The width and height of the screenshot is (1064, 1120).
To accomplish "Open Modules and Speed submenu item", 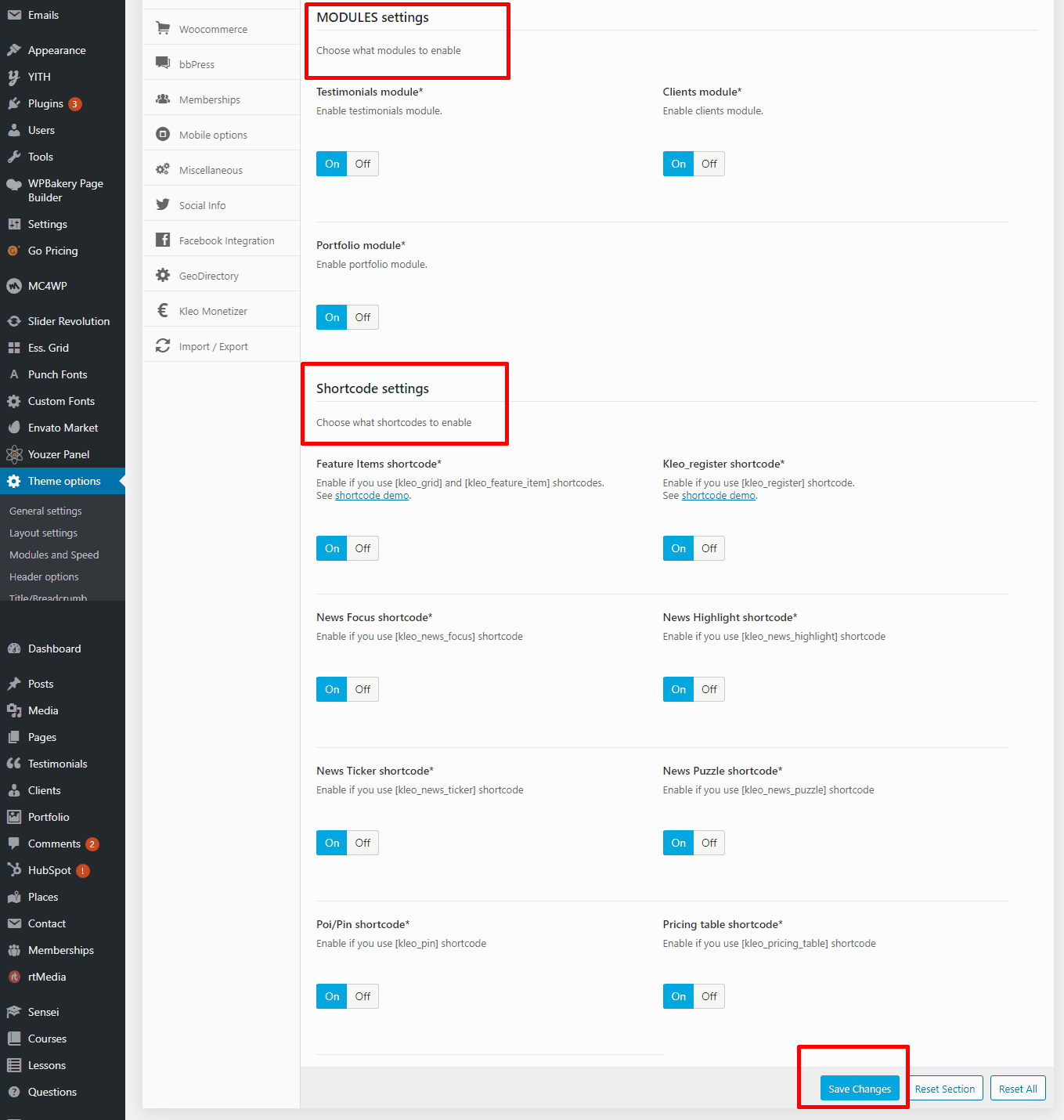I will coord(54,555).
